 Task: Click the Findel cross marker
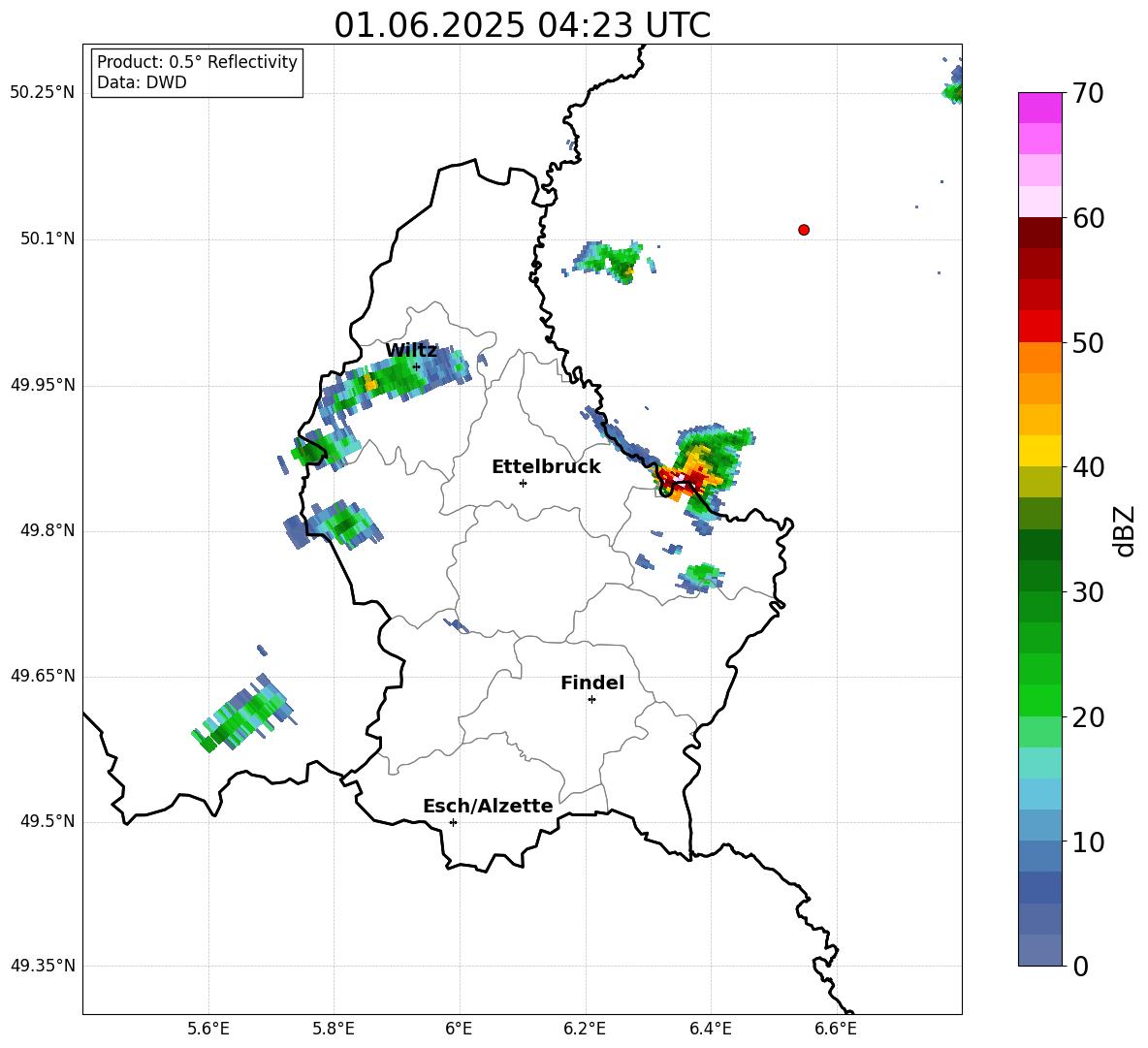tap(591, 700)
